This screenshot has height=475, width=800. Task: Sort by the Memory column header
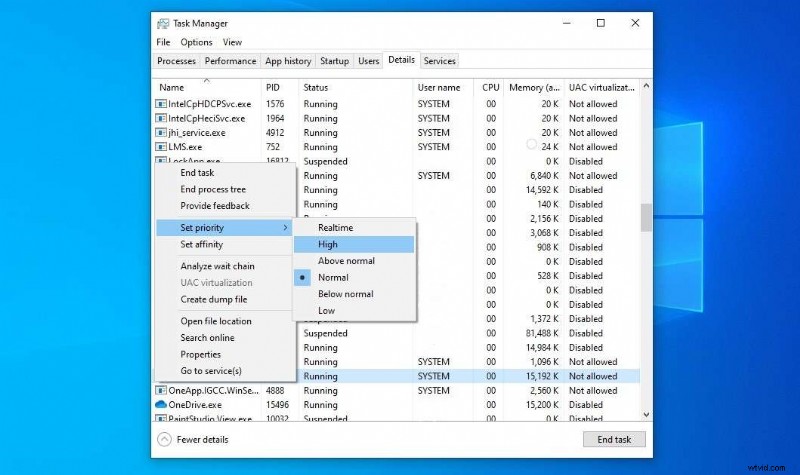(533, 87)
